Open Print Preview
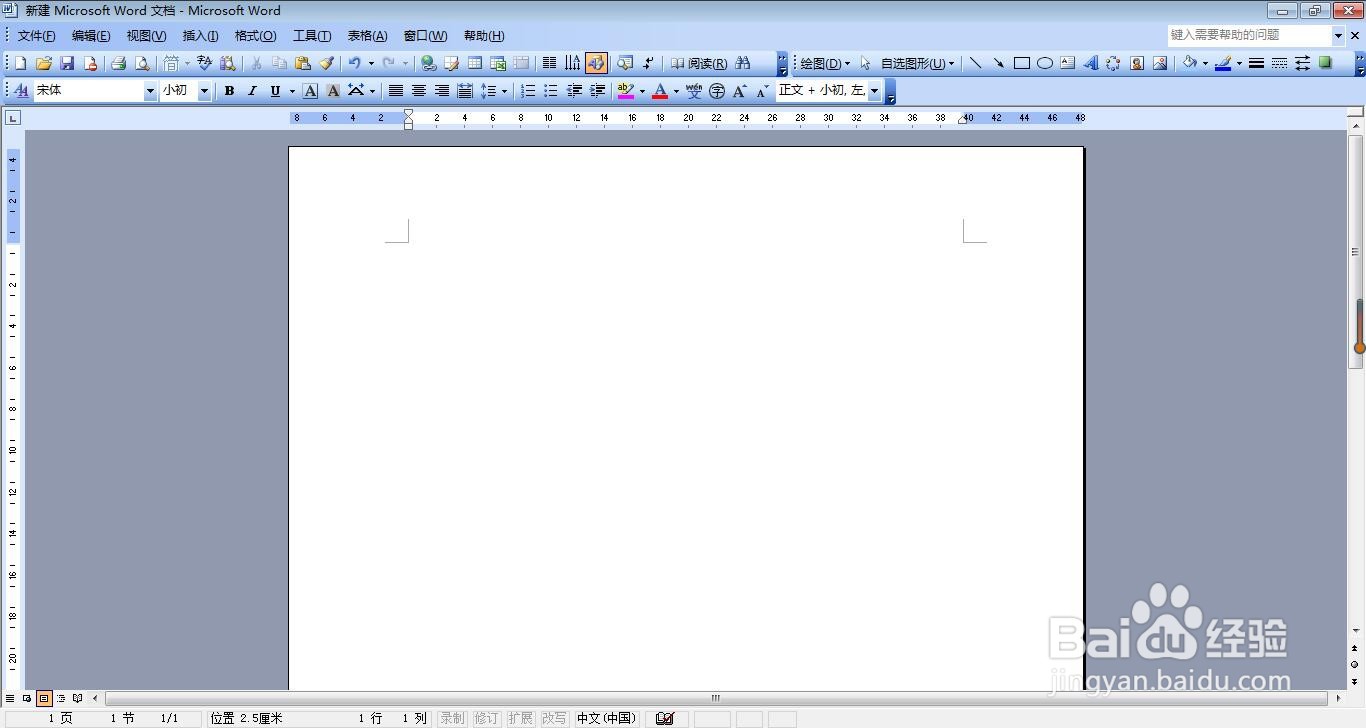1366x728 pixels. pyautogui.click(x=142, y=63)
